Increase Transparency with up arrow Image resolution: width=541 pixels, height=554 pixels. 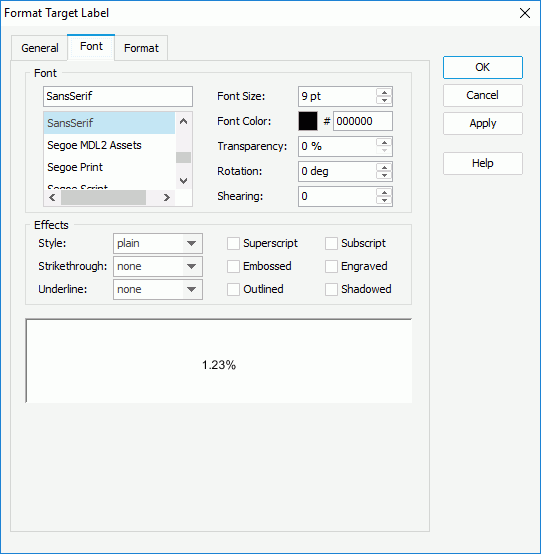[x=384, y=142]
